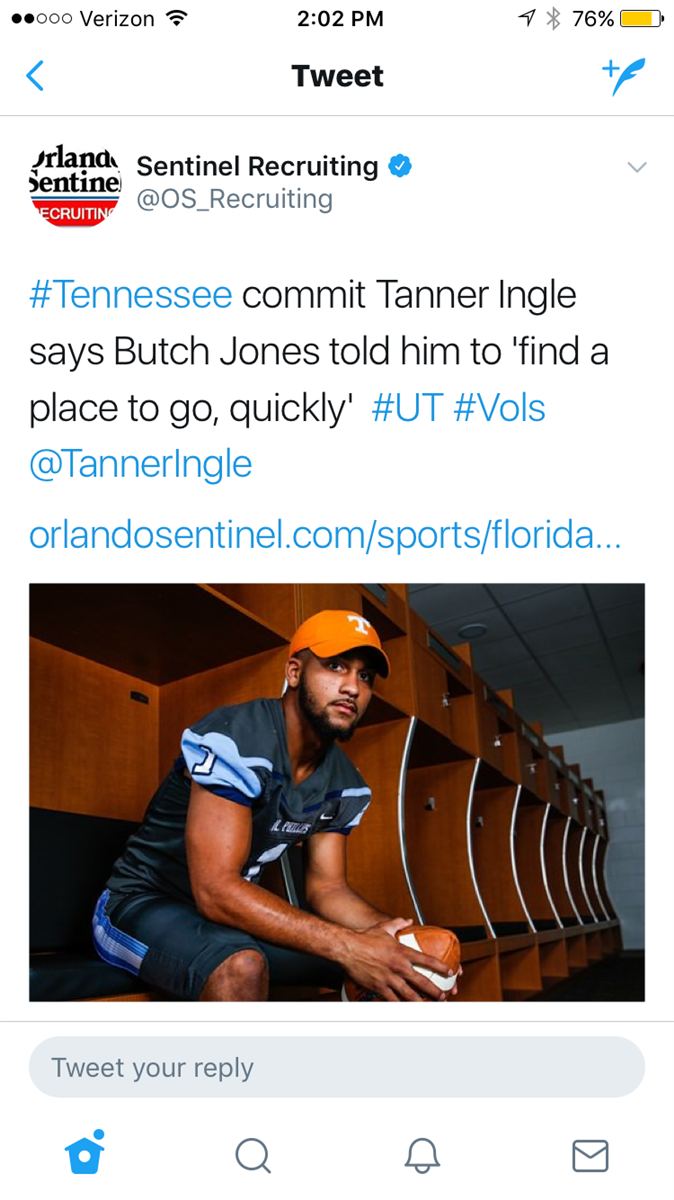The image size is (674, 1200).
Task: Go to the Home tab
Action: tap(85, 1155)
